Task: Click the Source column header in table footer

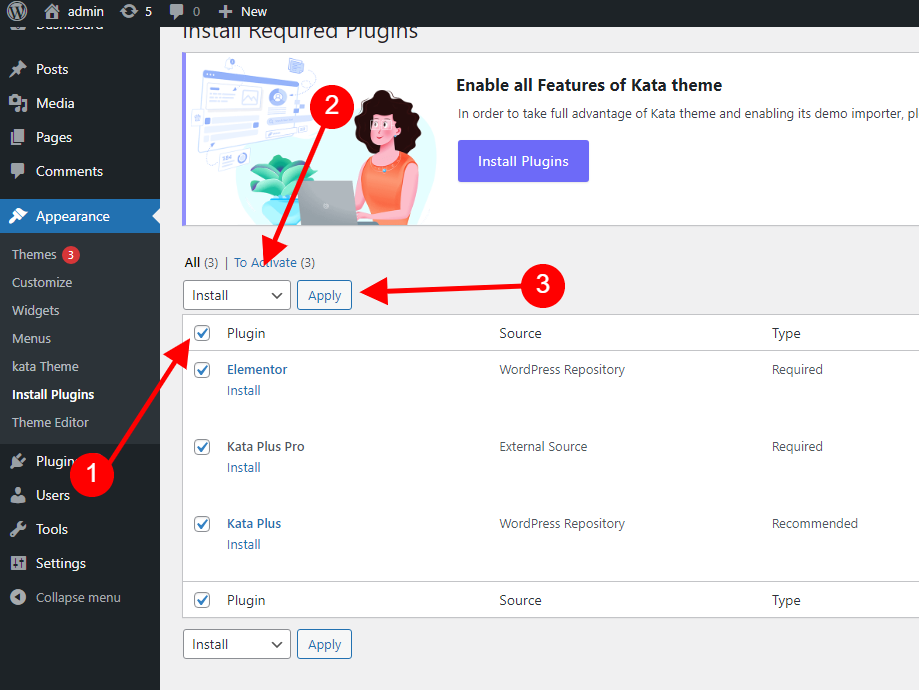Action: [520, 600]
